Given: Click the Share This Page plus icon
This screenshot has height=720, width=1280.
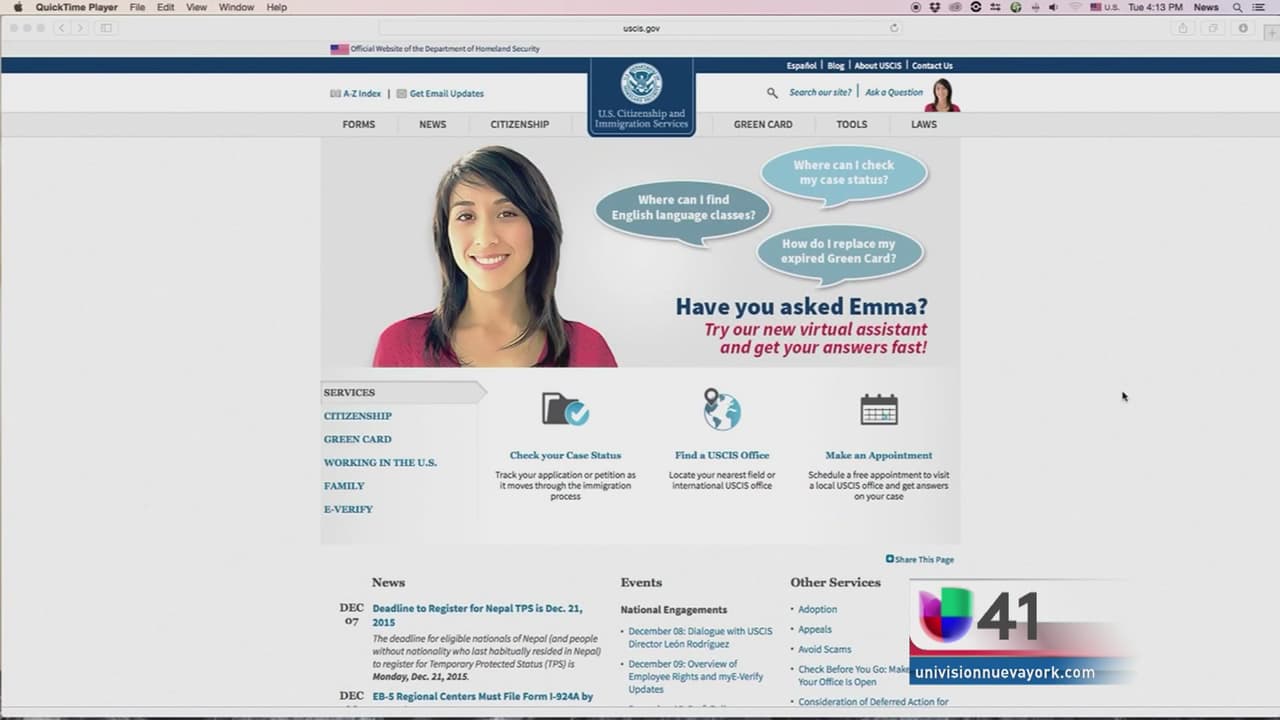Looking at the screenshot, I should [x=890, y=559].
